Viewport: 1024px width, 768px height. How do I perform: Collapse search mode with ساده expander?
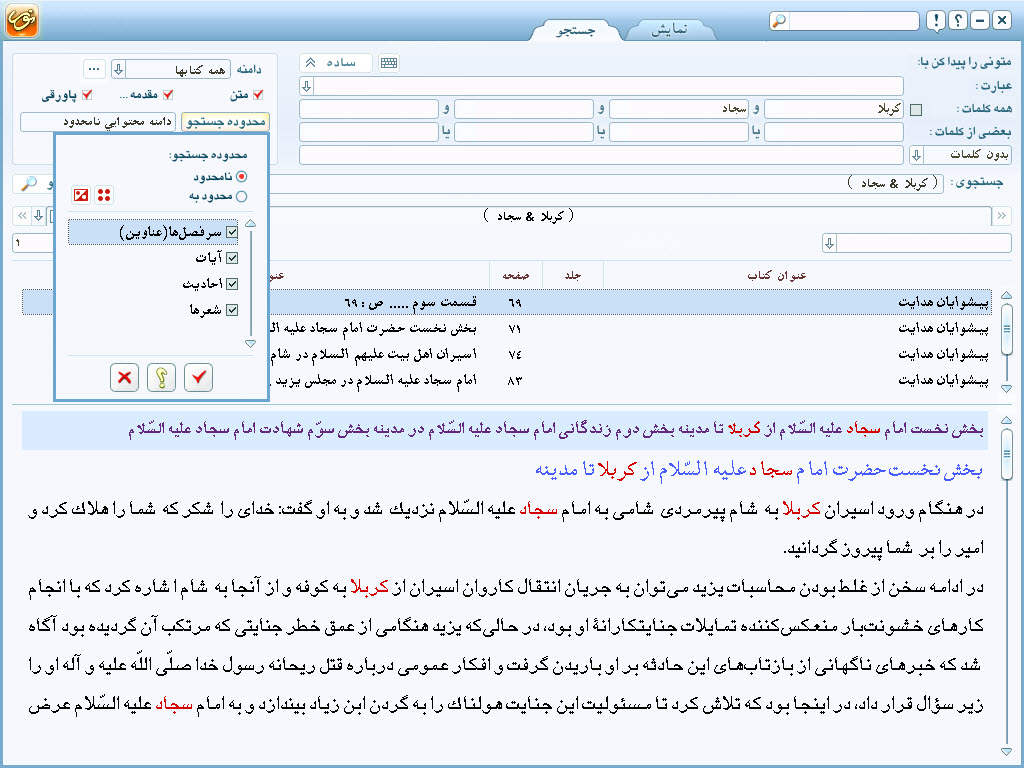pos(310,63)
